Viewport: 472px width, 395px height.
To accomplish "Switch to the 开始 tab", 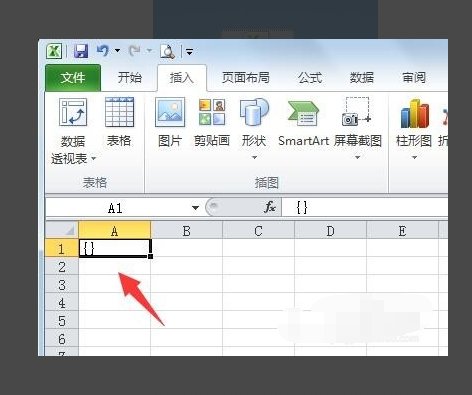I will [x=130, y=78].
